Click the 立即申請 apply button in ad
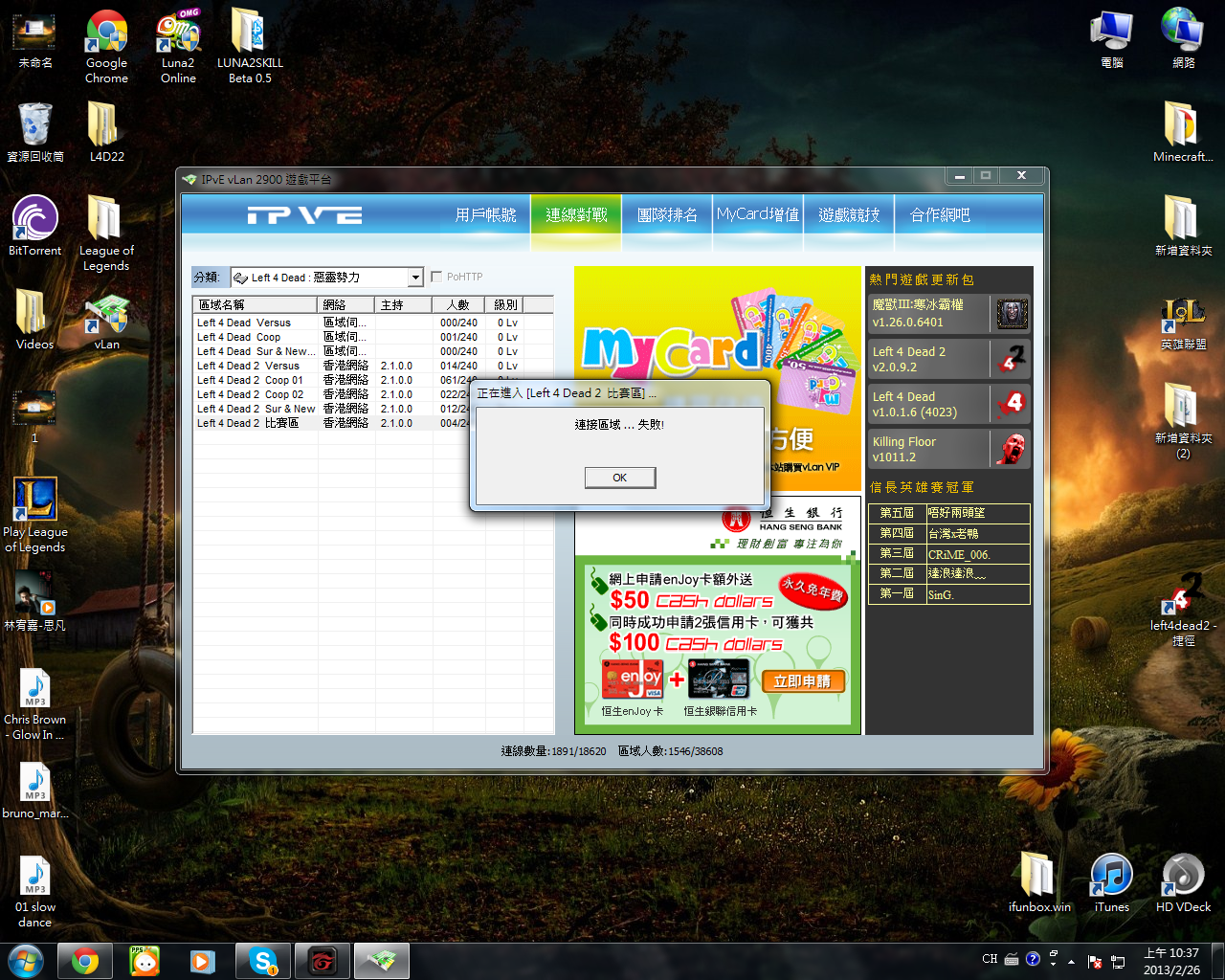 803,681
